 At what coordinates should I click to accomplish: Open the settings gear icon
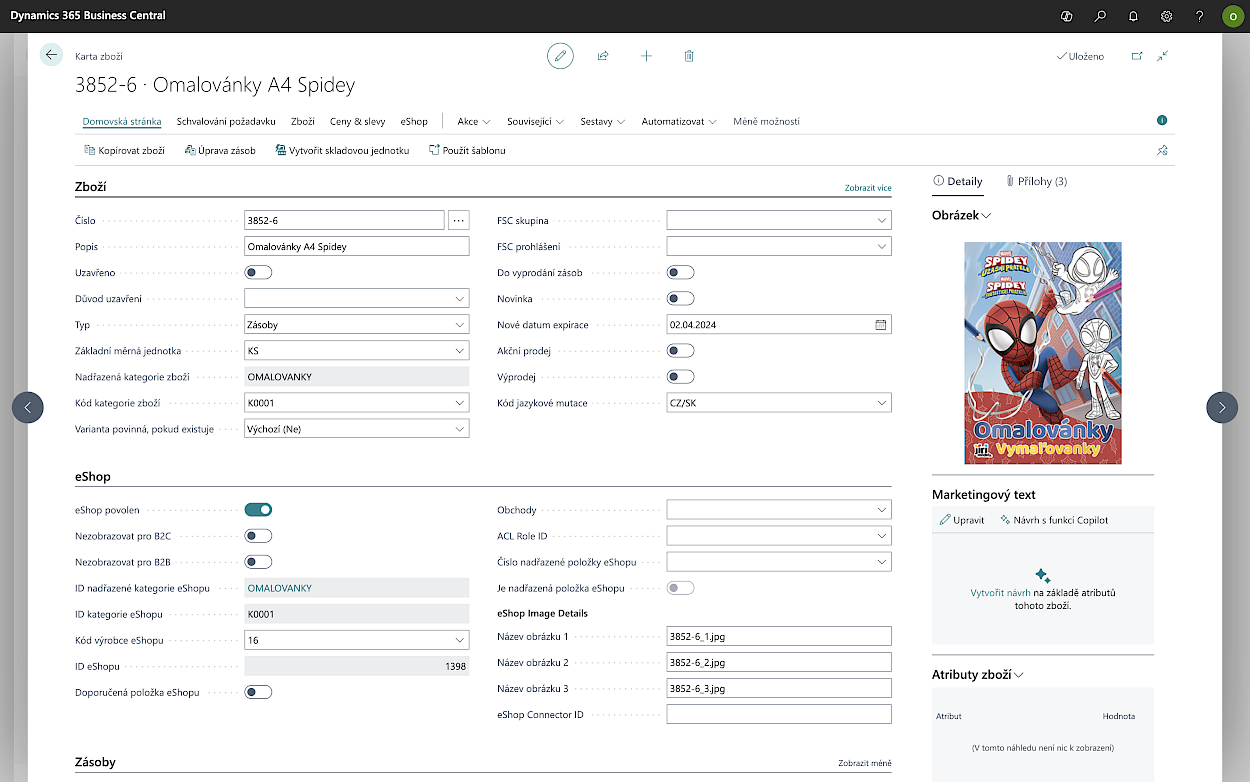point(1166,16)
